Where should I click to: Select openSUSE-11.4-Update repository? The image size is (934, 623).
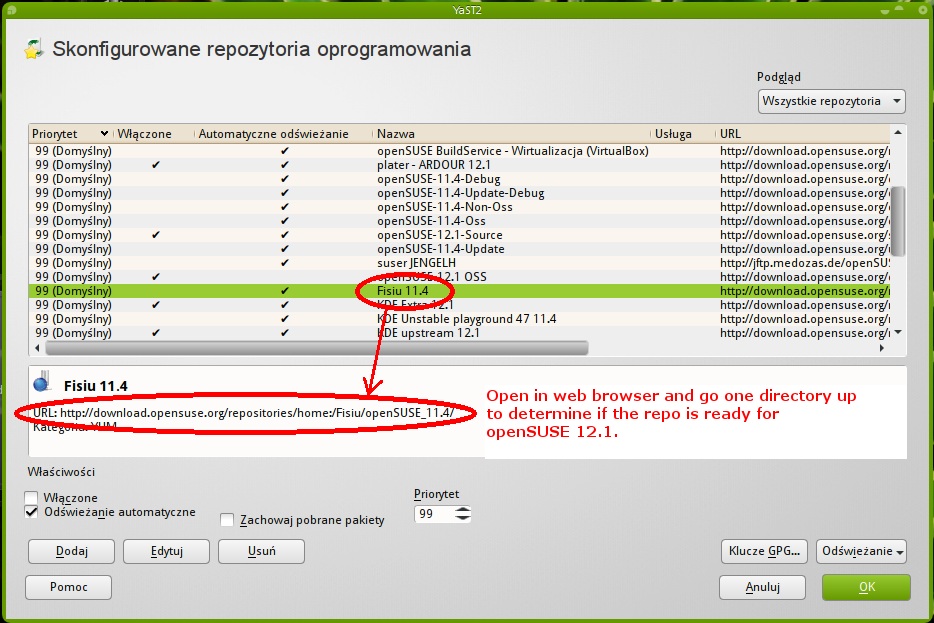459,249
